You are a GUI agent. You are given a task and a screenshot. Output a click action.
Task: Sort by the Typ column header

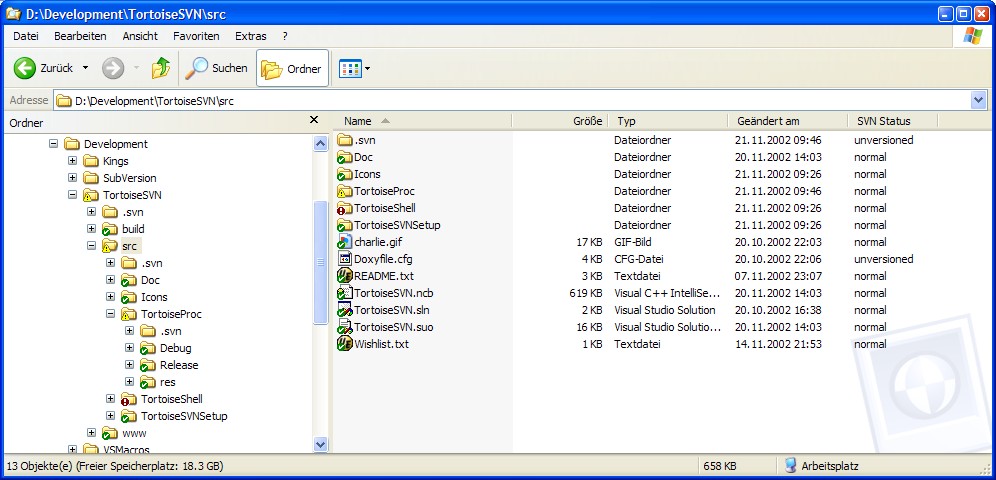tap(668, 121)
